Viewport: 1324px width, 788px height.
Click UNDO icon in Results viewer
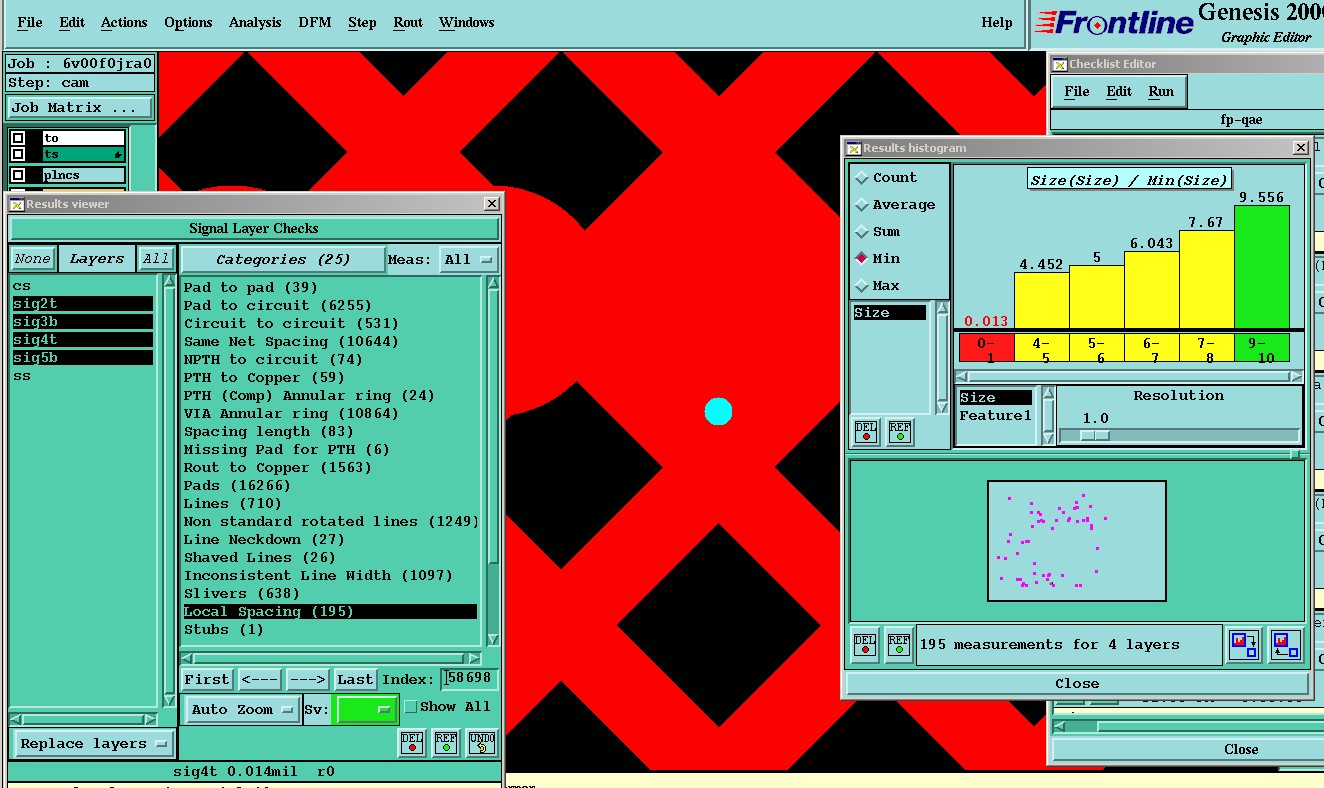[x=482, y=743]
